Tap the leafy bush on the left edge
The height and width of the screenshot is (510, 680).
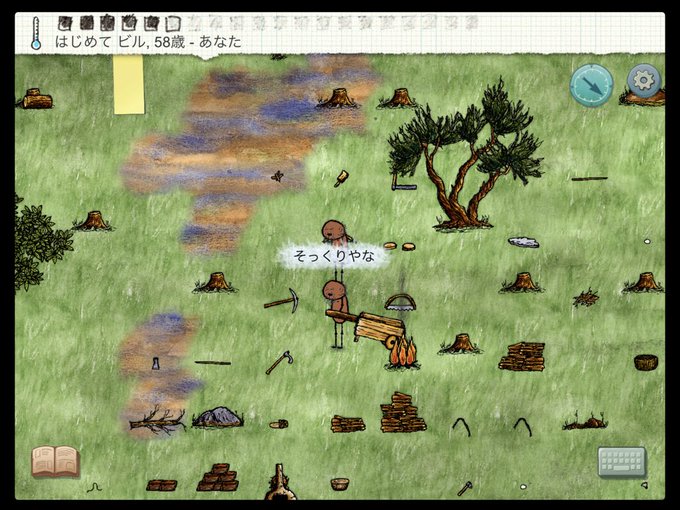41,243
